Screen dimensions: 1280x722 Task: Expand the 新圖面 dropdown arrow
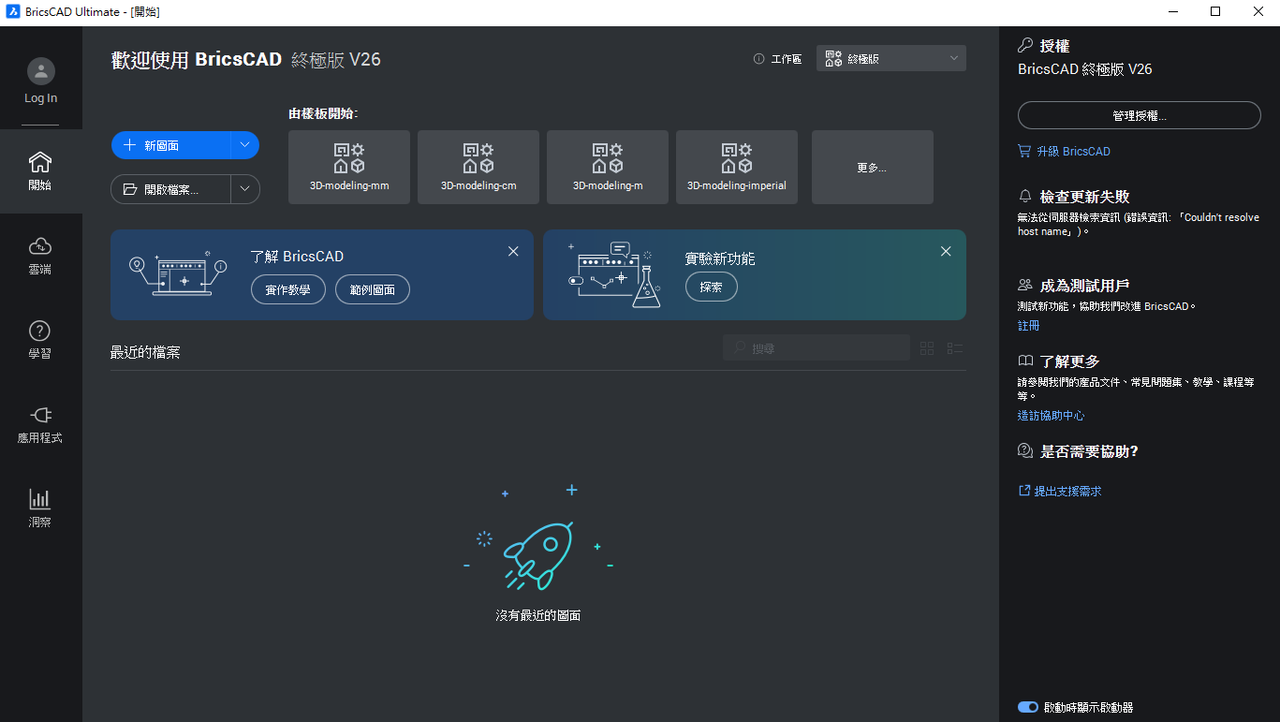[245, 145]
